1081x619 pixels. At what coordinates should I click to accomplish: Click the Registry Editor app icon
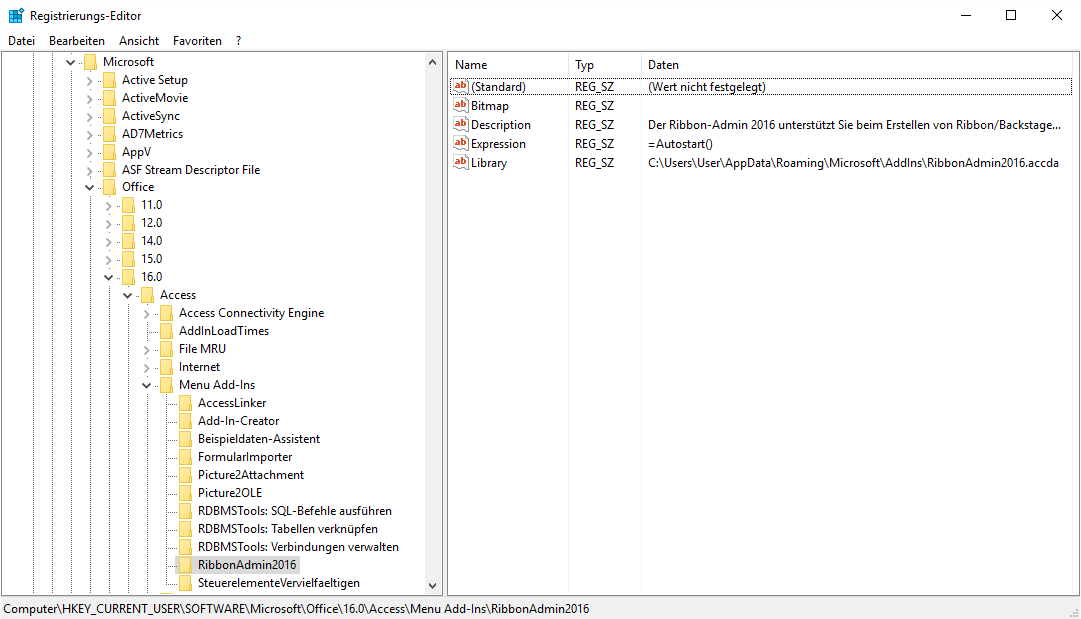16,15
